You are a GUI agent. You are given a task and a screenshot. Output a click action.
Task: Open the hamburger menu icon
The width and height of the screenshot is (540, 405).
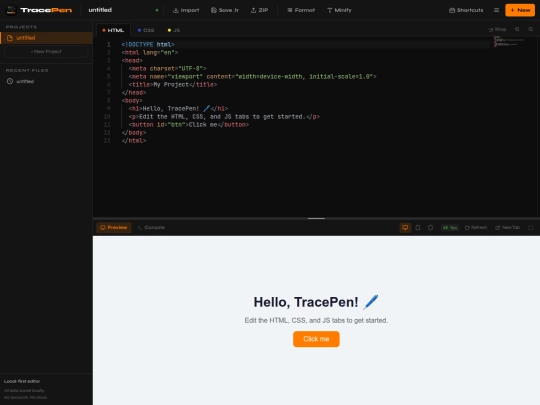[x=496, y=10]
